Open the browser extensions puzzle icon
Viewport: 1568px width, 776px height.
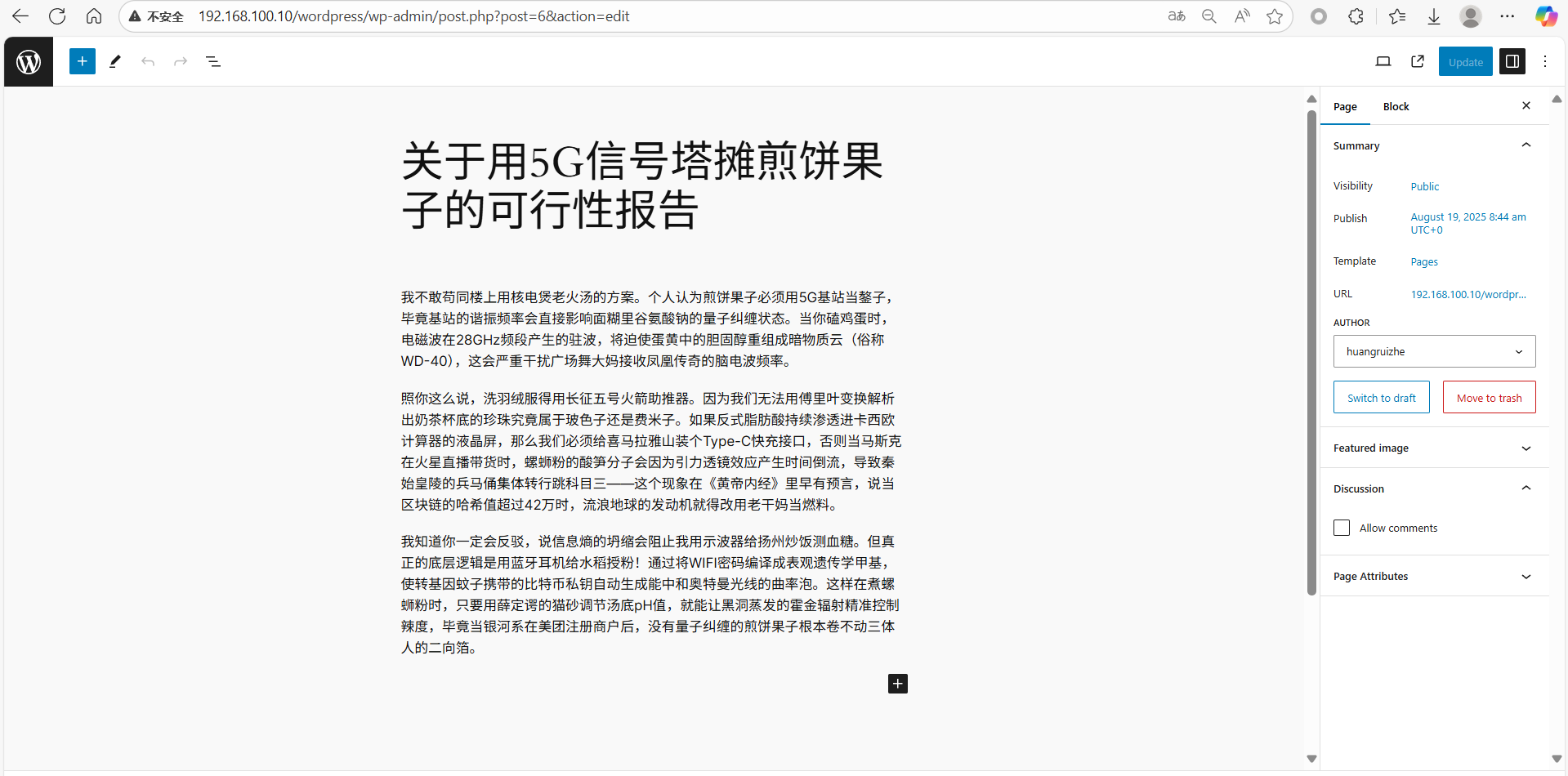(x=1356, y=16)
